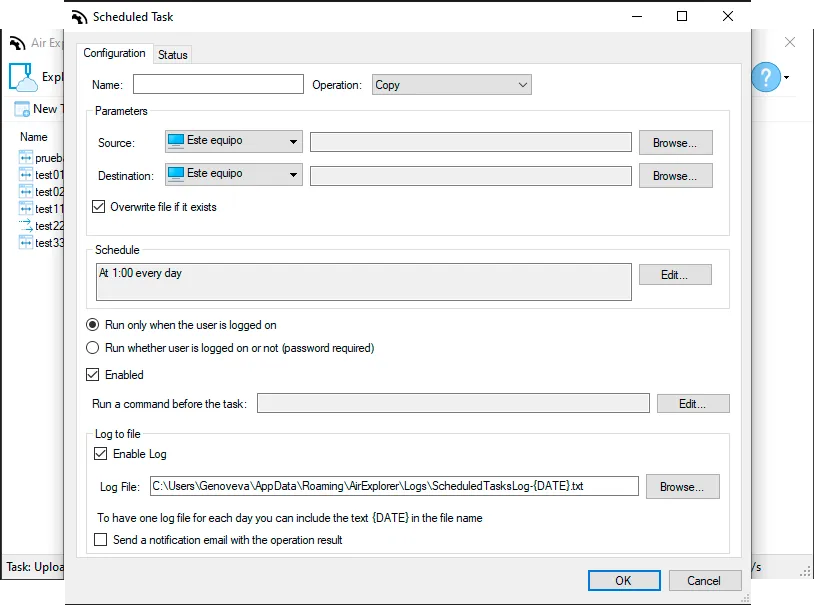Select Run whether user is logged on or not
Image resolution: width=814 pixels, height=605 pixels.
pyautogui.click(x=92, y=348)
